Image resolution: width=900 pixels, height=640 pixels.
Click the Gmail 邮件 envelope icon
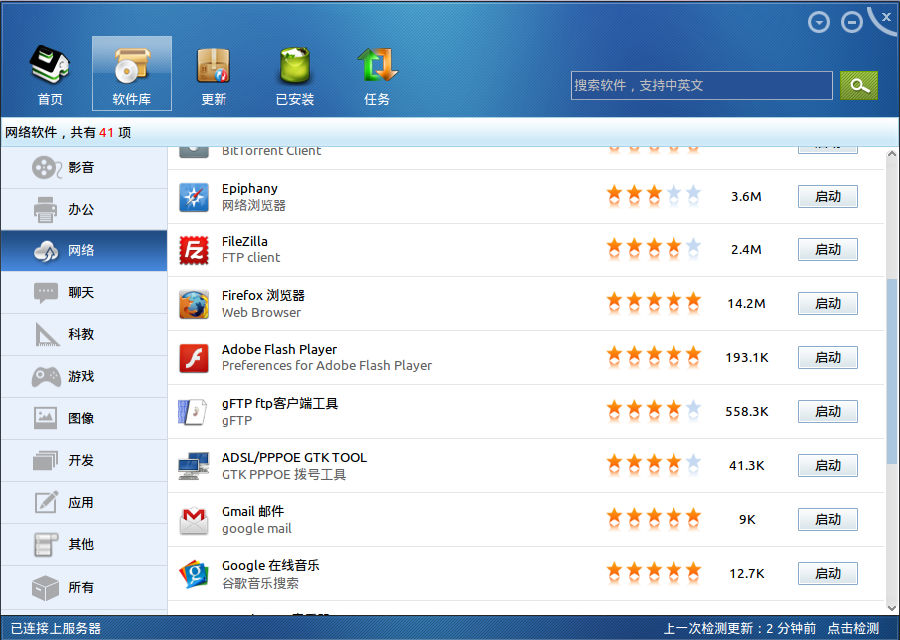point(194,520)
